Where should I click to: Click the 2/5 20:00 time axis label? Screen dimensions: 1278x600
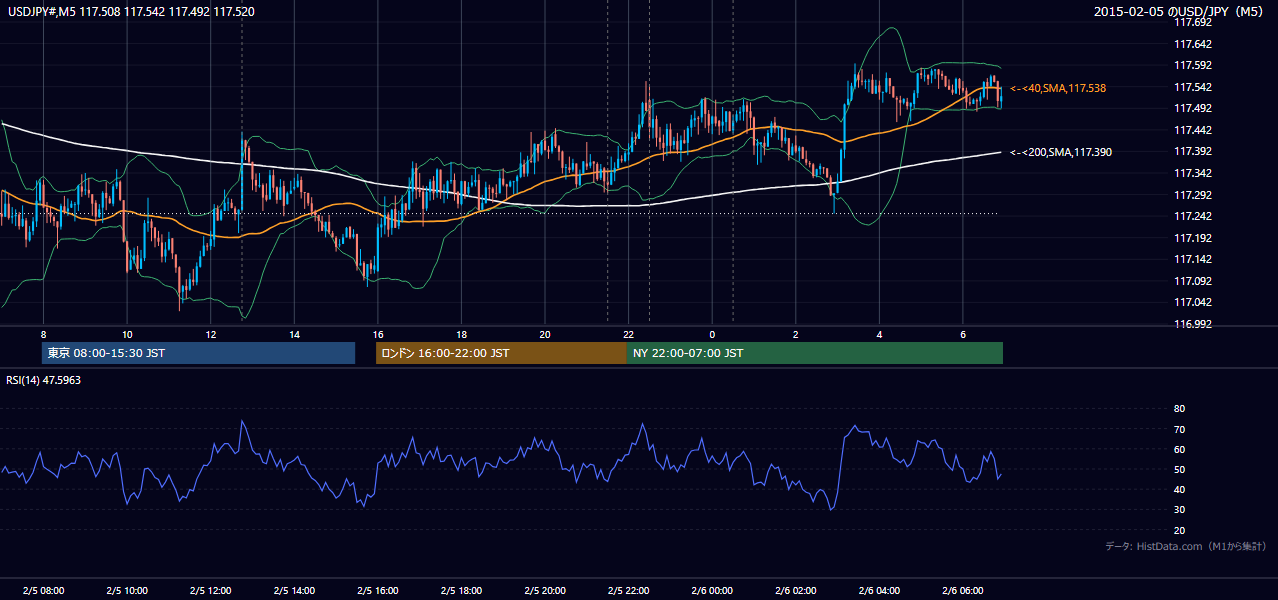(544, 591)
